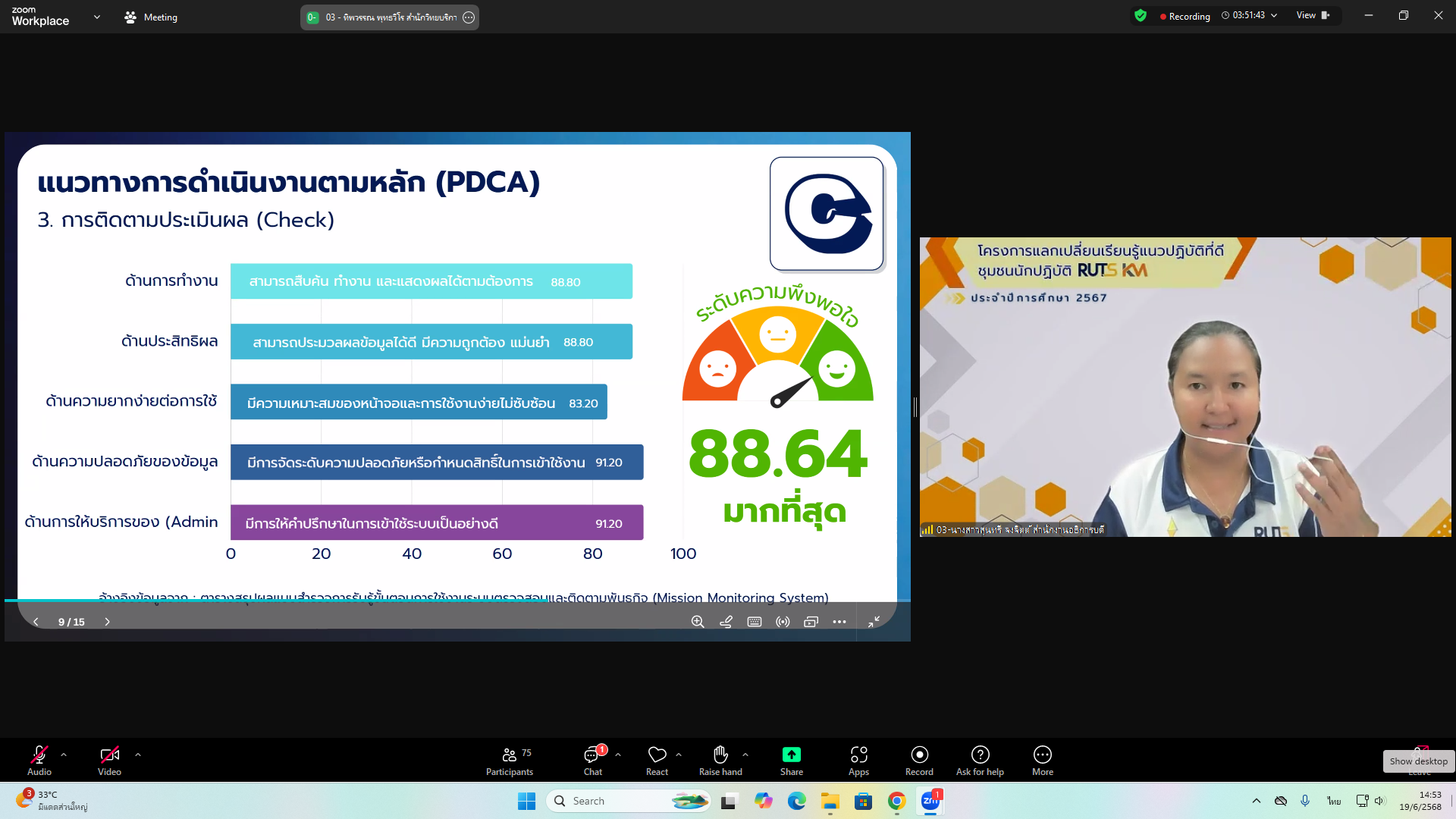Open Microsoft Store from taskbar

[863, 801]
